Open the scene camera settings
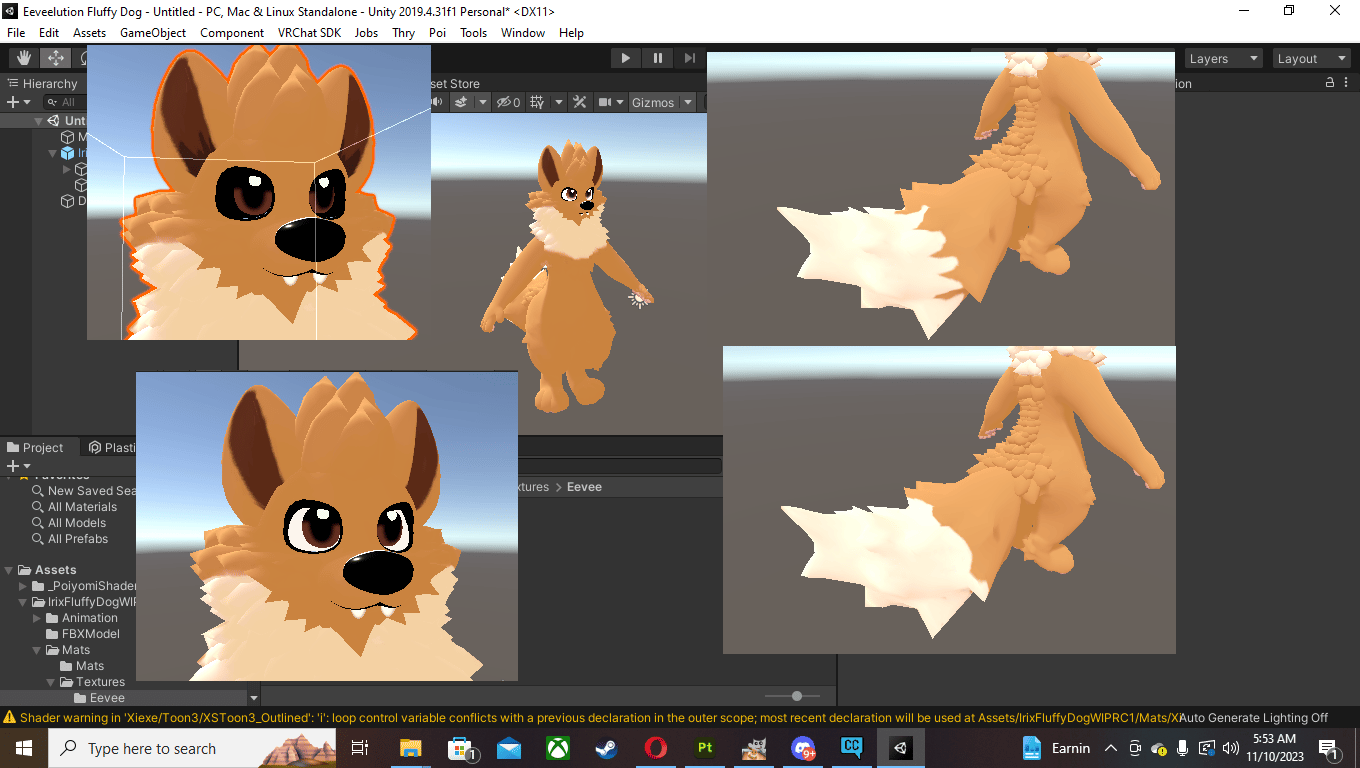Viewport: 1360px width, 768px height. [605, 102]
